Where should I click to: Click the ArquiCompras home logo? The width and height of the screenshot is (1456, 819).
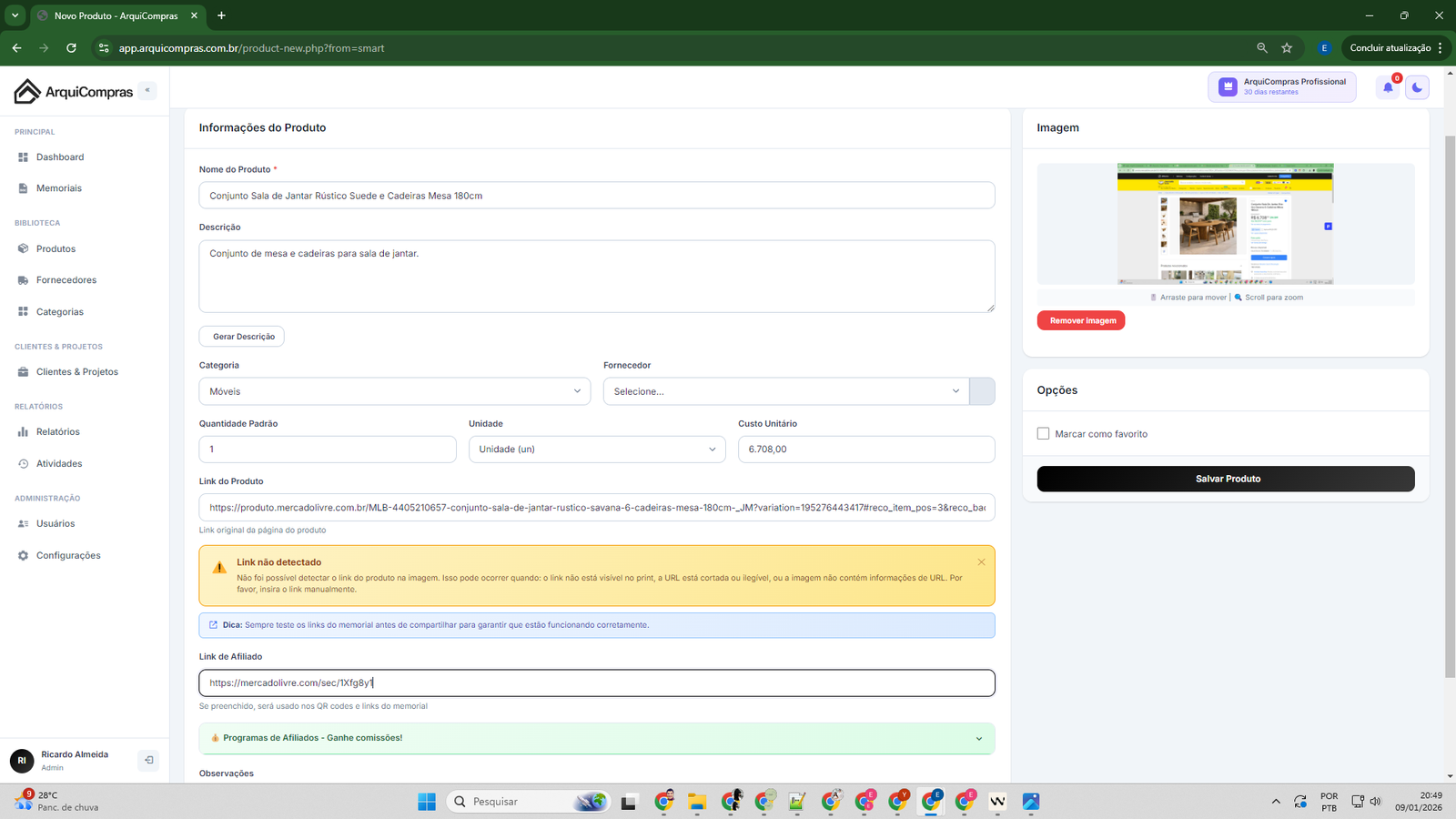pyautogui.click(x=74, y=91)
